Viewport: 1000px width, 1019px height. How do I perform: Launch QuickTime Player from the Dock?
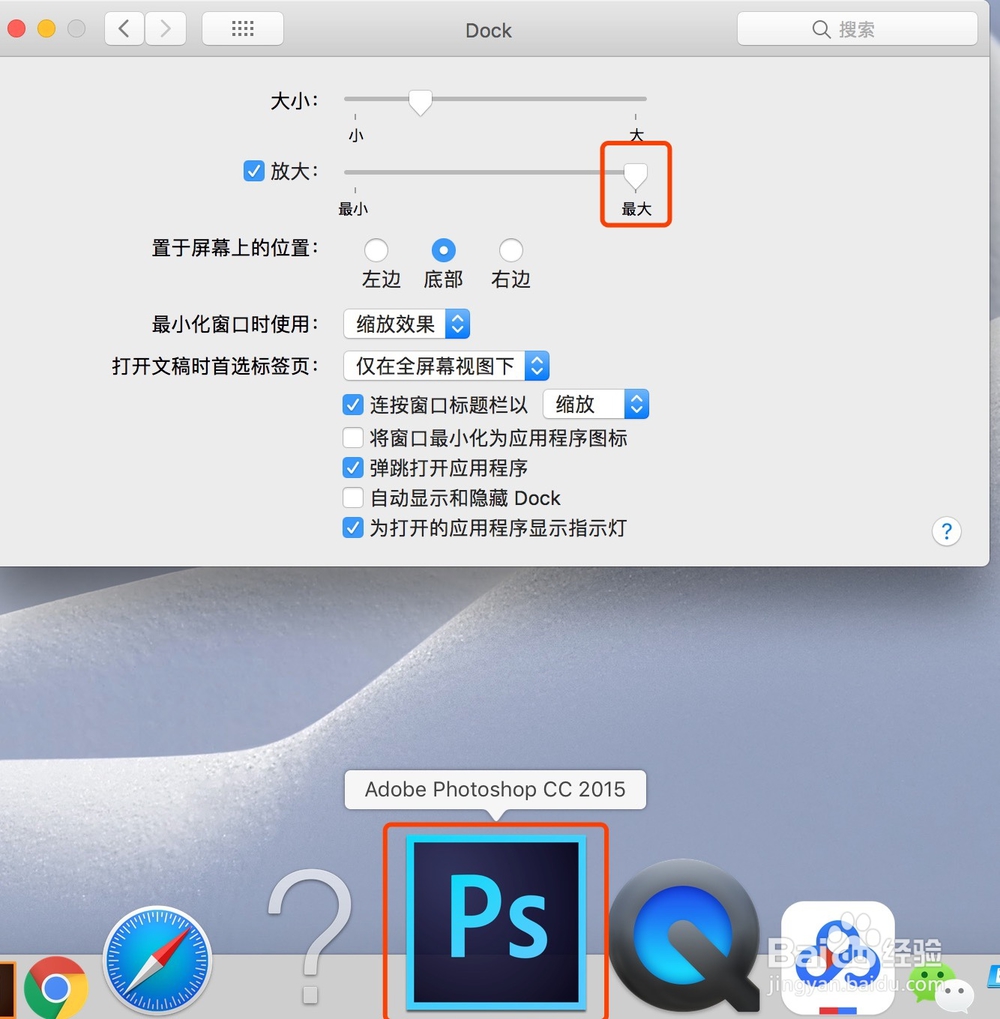pyautogui.click(x=685, y=935)
